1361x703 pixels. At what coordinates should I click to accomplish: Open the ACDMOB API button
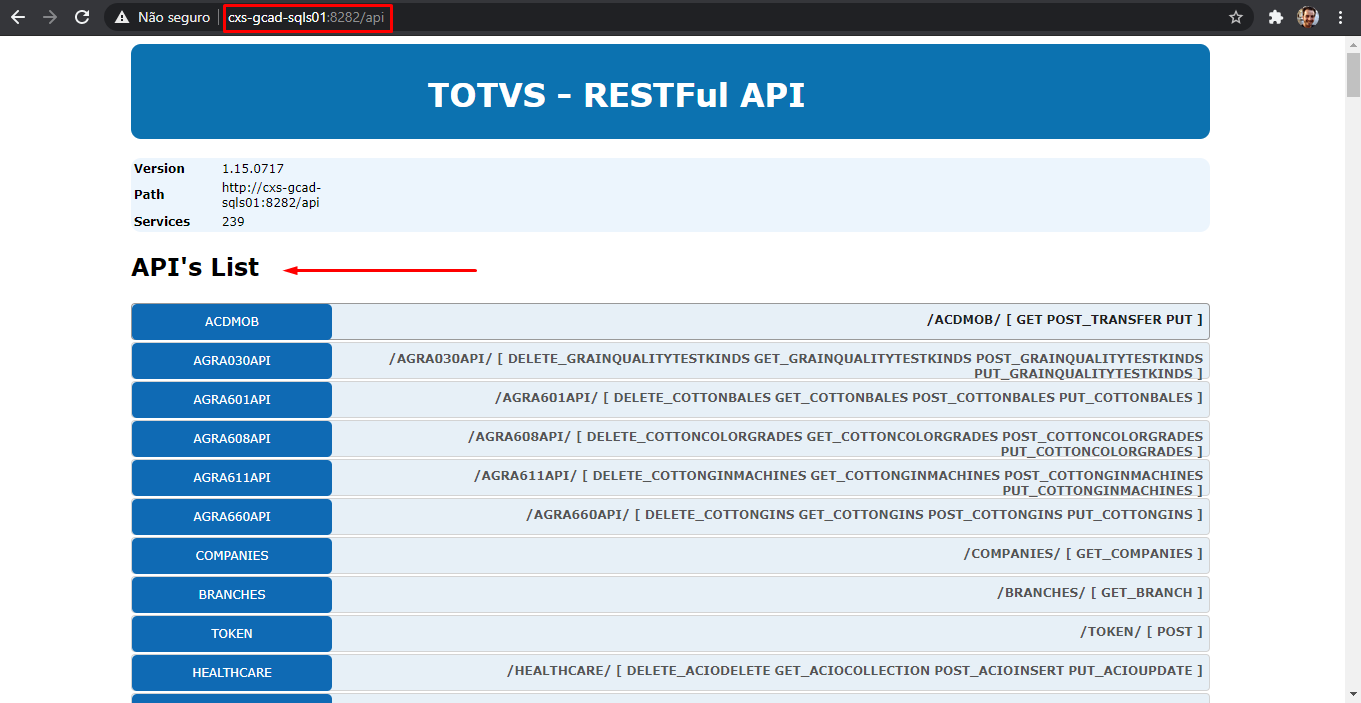click(x=232, y=322)
